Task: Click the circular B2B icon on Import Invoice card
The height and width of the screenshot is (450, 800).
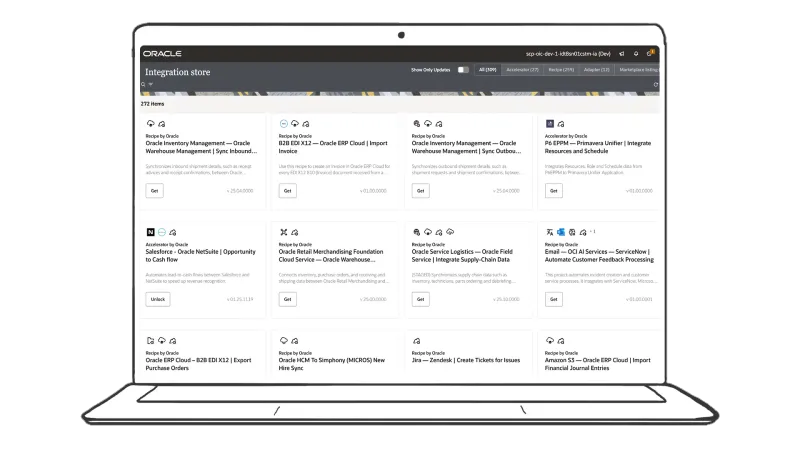Action: [284, 123]
